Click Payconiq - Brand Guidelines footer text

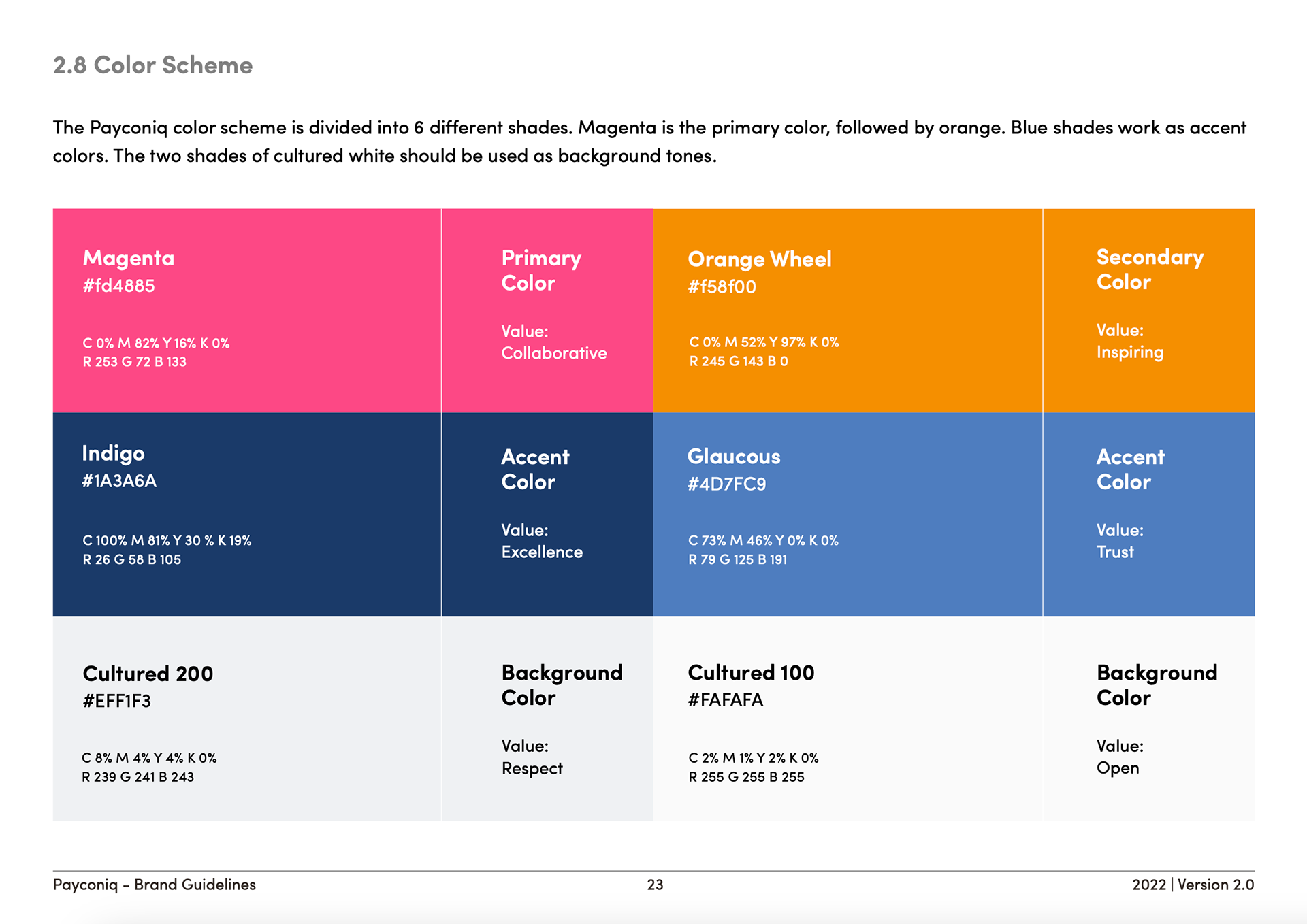[x=155, y=885]
